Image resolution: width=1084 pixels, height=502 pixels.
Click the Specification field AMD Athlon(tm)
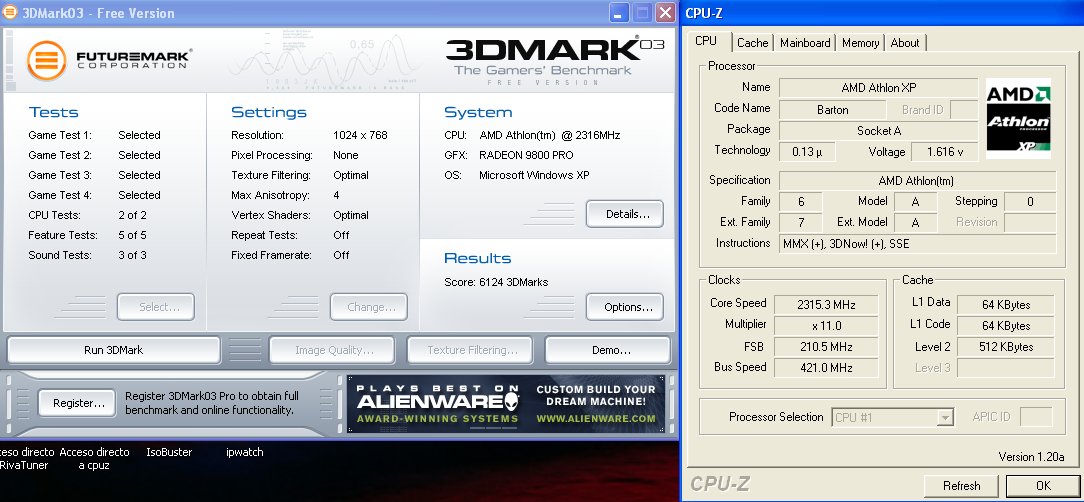(x=917, y=181)
